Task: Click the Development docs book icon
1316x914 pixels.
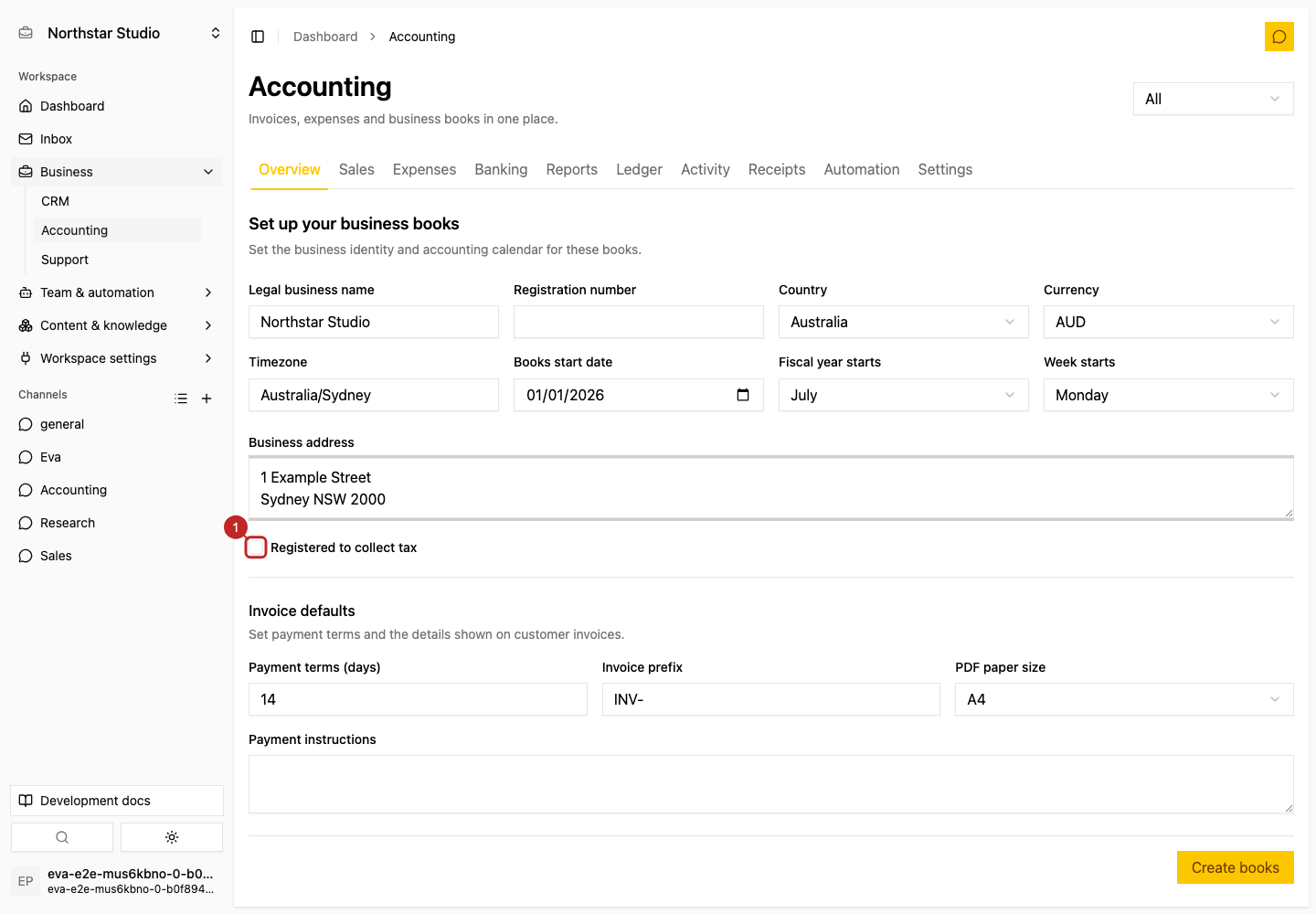Action: point(26,801)
